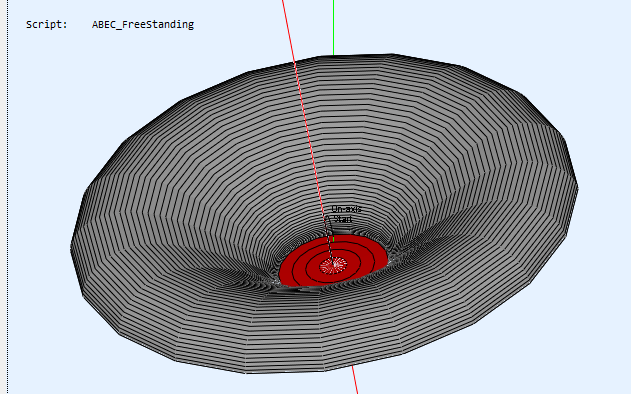Select the "Start" label near the driver

(343, 219)
